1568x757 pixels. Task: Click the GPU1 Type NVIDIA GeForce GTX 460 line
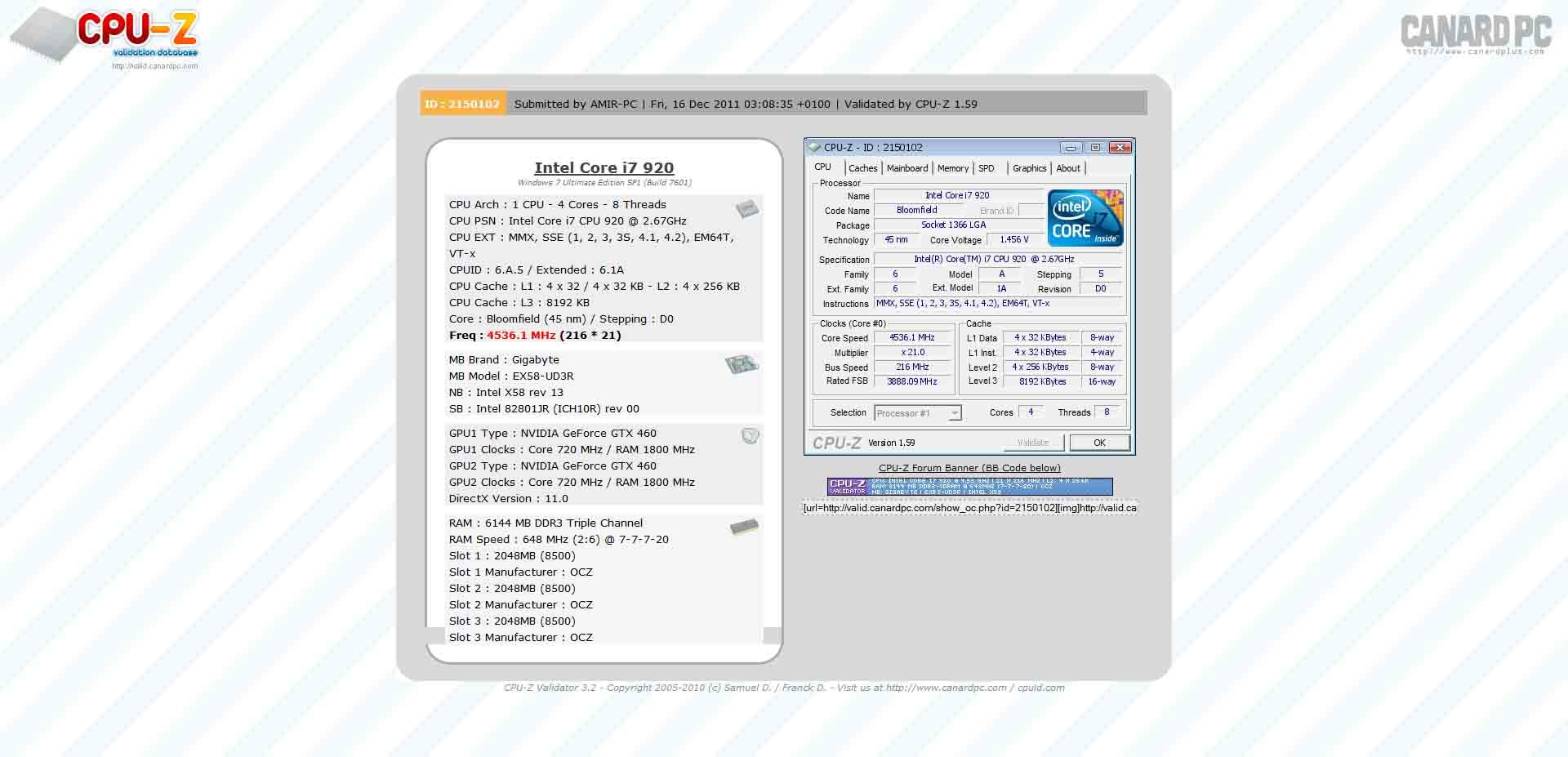click(x=553, y=433)
